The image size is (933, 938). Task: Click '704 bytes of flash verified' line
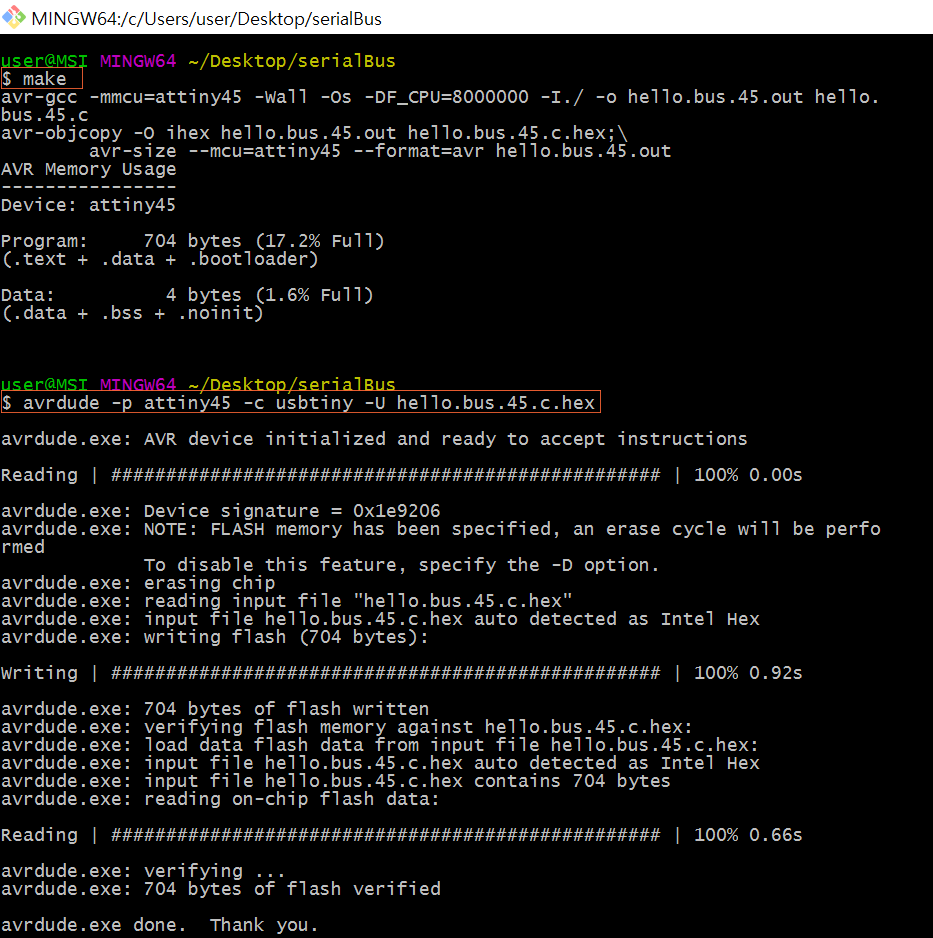point(221,889)
